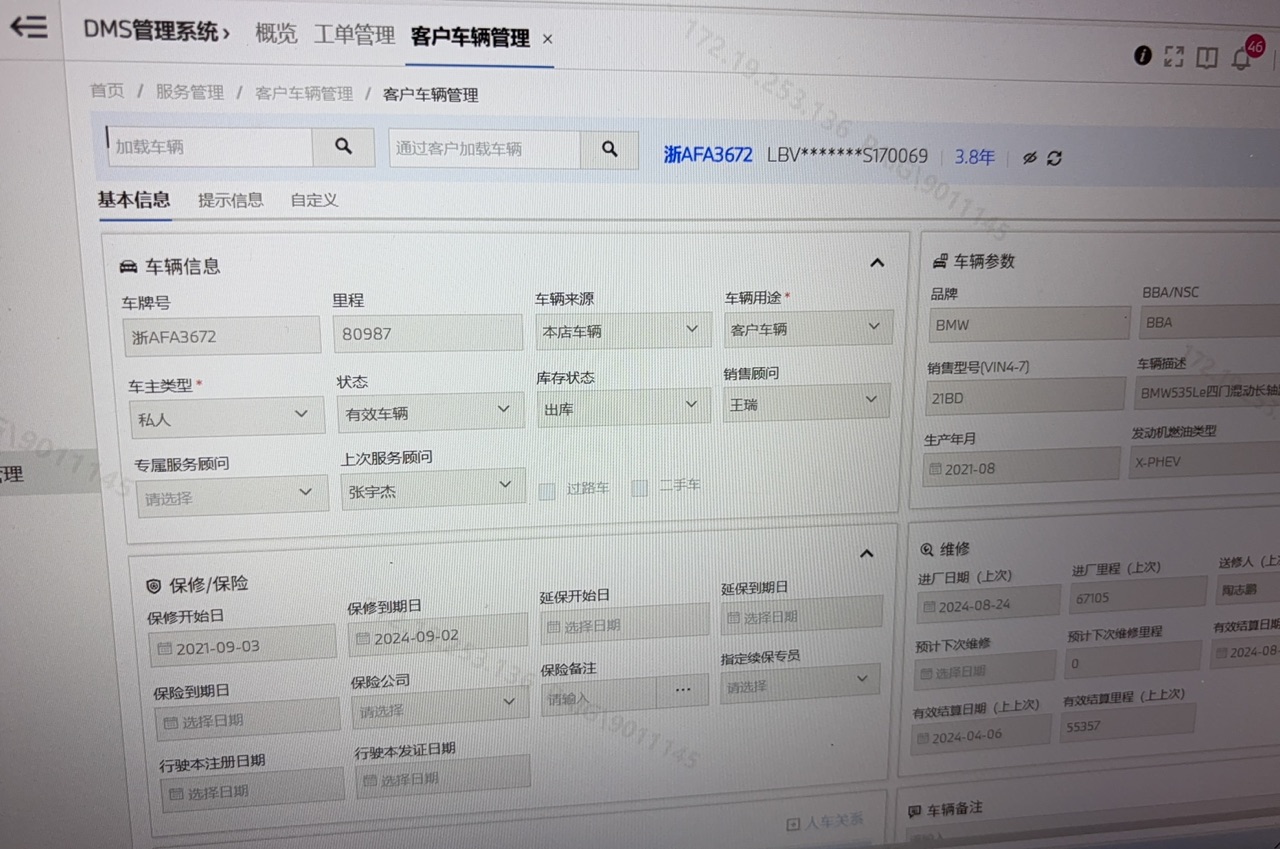Click the 品牌 field showing BMW
The width and height of the screenshot is (1280, 849).
pyautogui.click(x=1028, y=324)
